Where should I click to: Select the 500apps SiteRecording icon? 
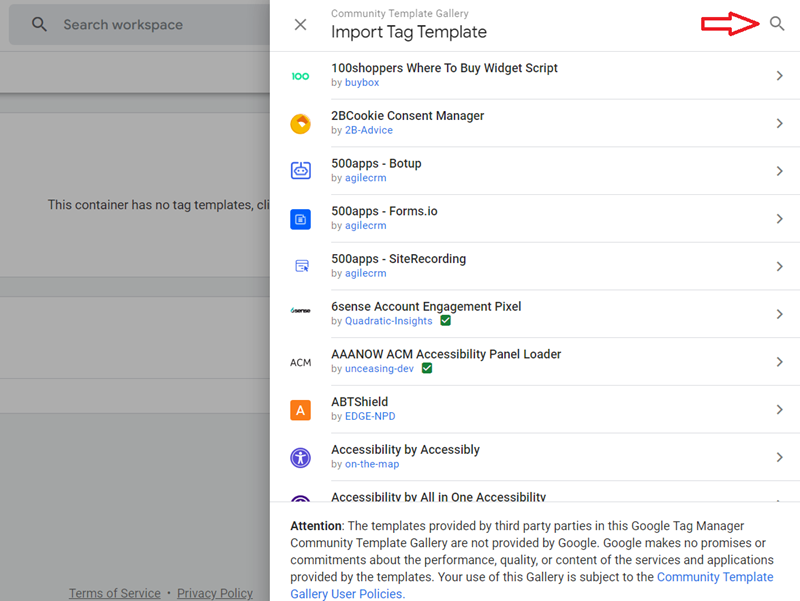coord(300,266)
